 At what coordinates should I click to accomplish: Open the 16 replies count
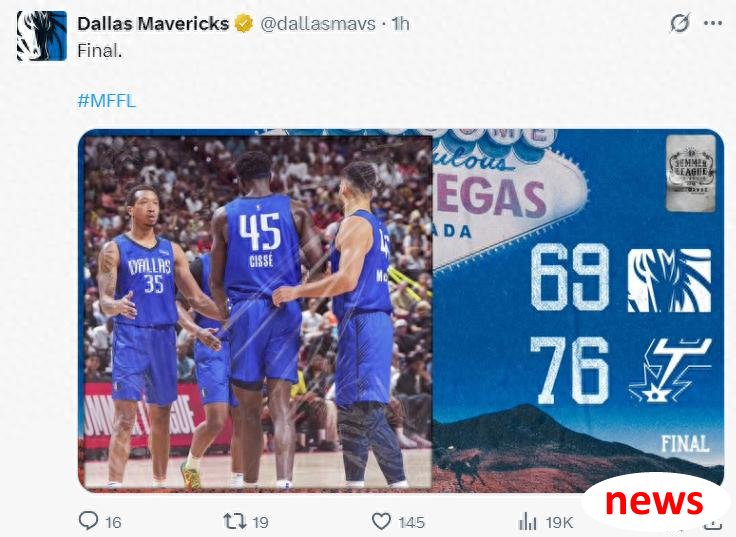(113, 522)
